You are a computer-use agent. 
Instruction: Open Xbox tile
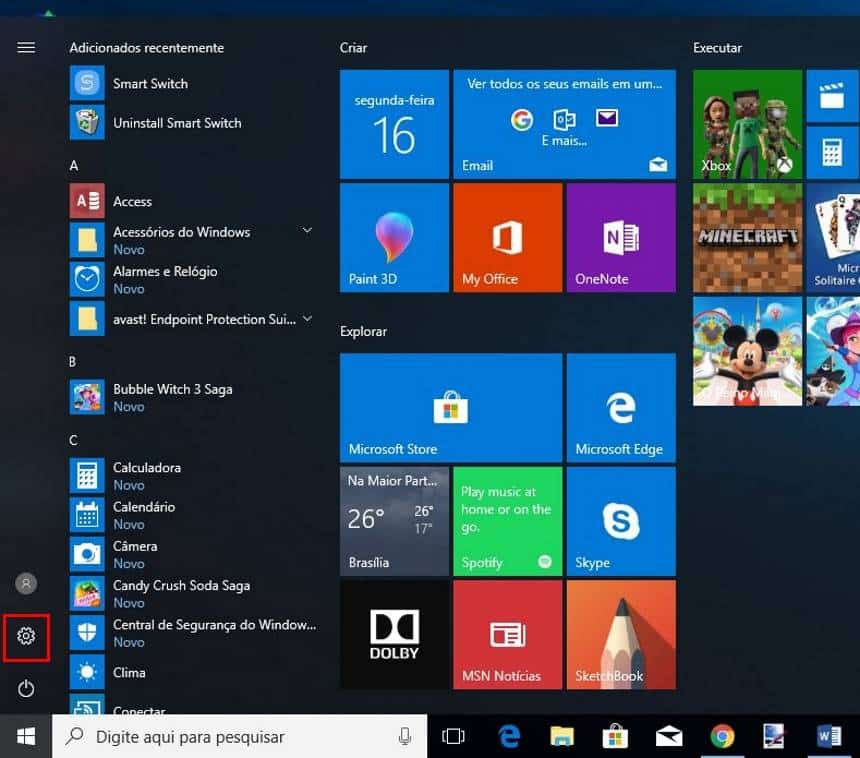pyautogui.click(x=748, y=124)
